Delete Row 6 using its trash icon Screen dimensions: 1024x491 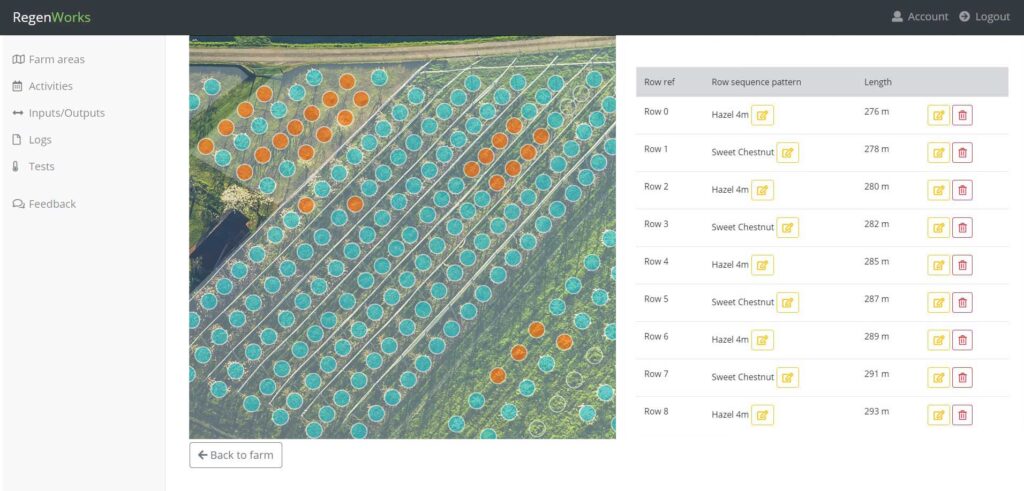(x=962, y=340)
